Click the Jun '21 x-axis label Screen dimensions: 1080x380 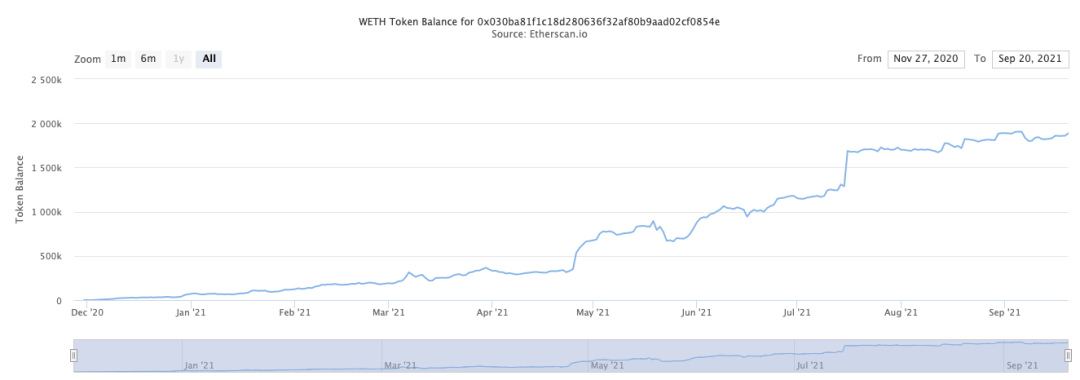[696, 313]
